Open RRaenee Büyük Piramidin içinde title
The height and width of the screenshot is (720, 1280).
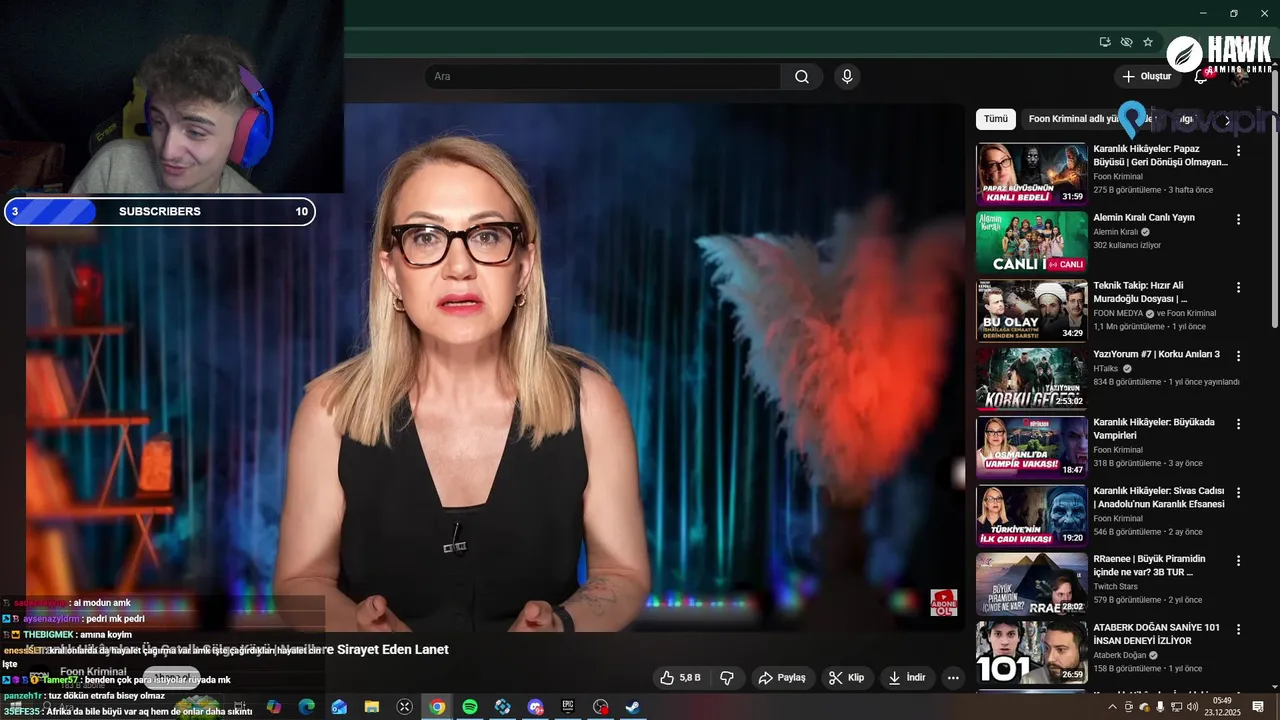coord(1149,565)
